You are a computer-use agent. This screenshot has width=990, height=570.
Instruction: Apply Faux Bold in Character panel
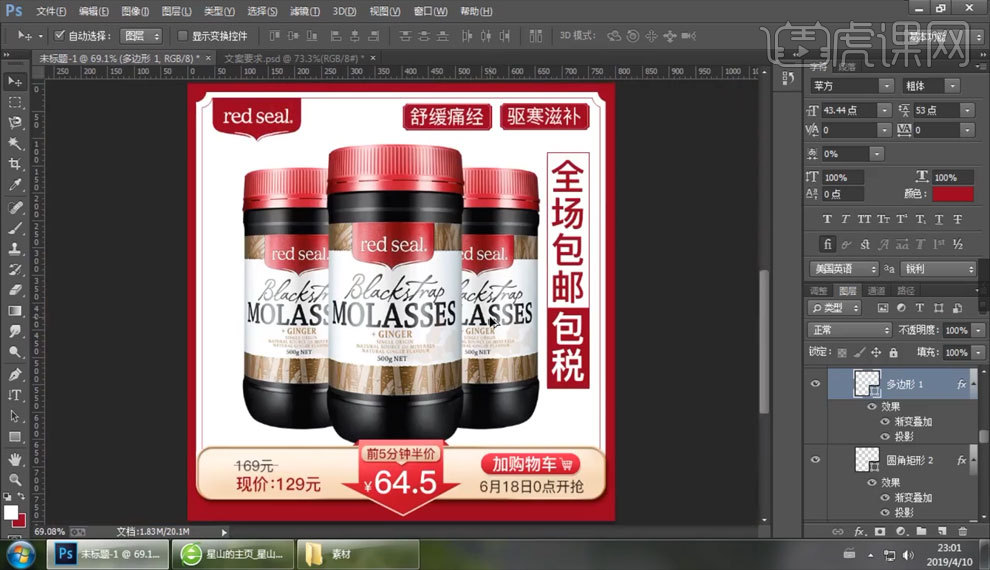(x=827, y=219)
